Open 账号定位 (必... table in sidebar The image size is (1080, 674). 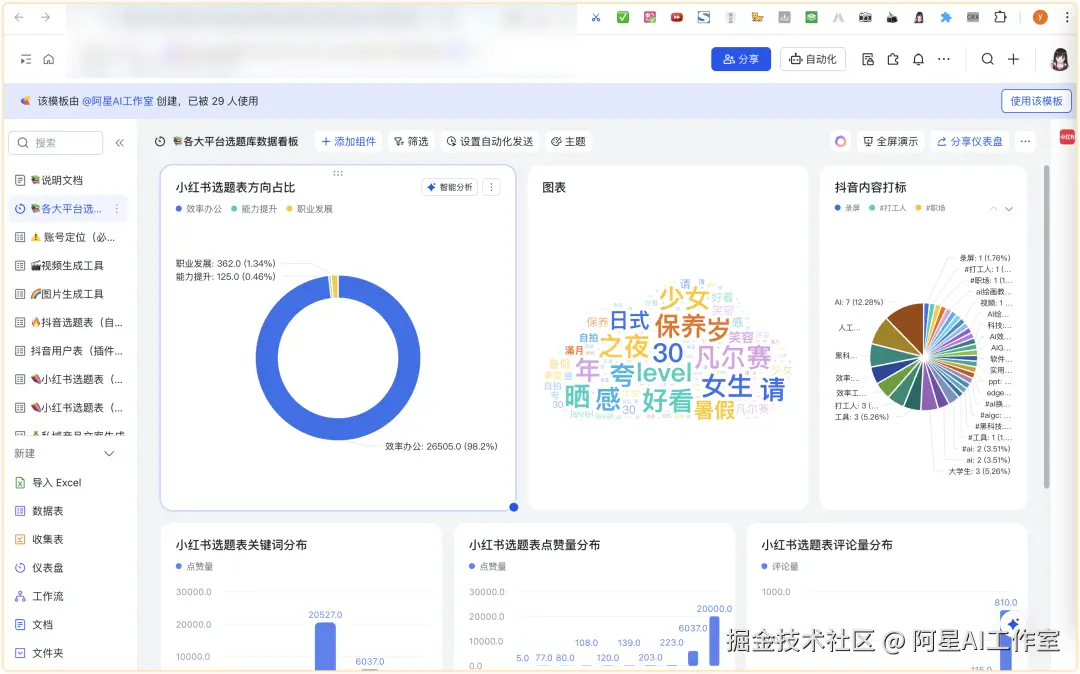click(68, 237)
